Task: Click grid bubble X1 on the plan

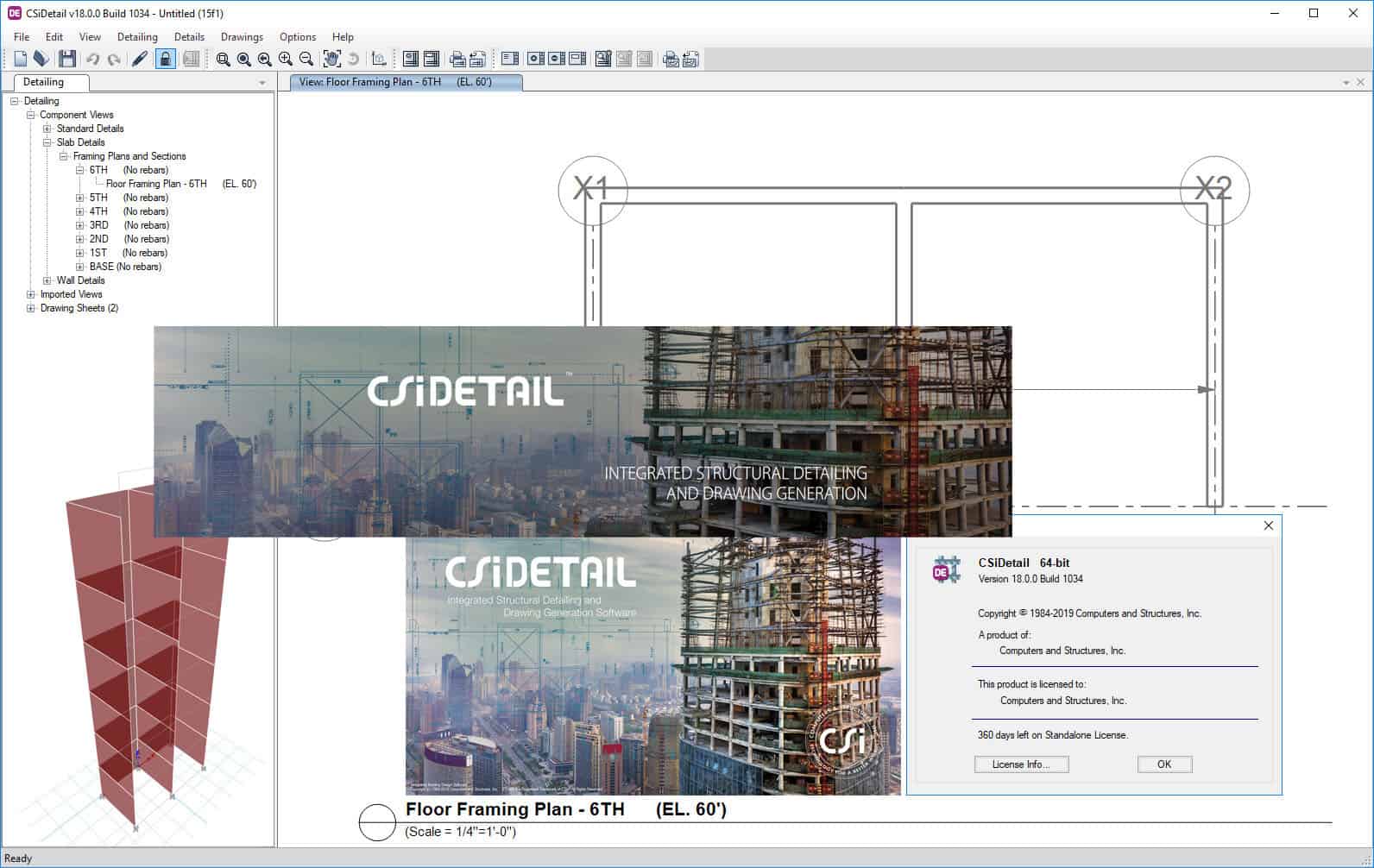Action: click(x=593, y=191)
